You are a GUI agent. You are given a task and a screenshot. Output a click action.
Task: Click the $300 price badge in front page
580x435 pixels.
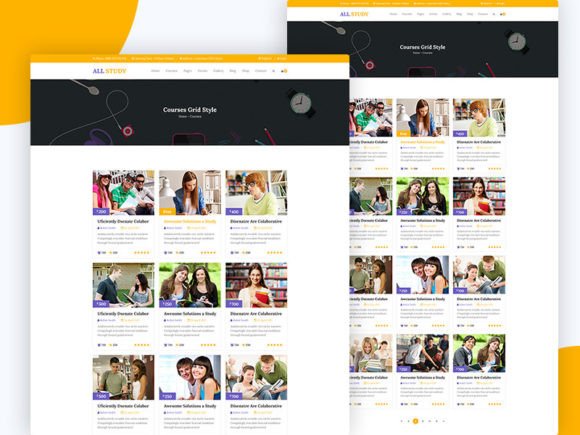click(x=101, y=304)
